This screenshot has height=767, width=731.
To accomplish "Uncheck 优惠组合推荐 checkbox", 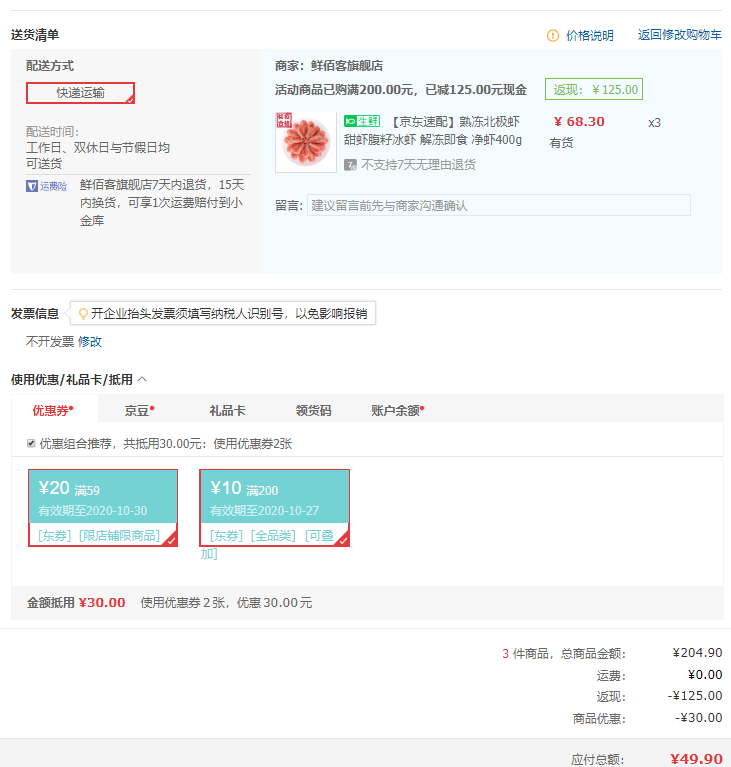I will click(x=31, y=443).
